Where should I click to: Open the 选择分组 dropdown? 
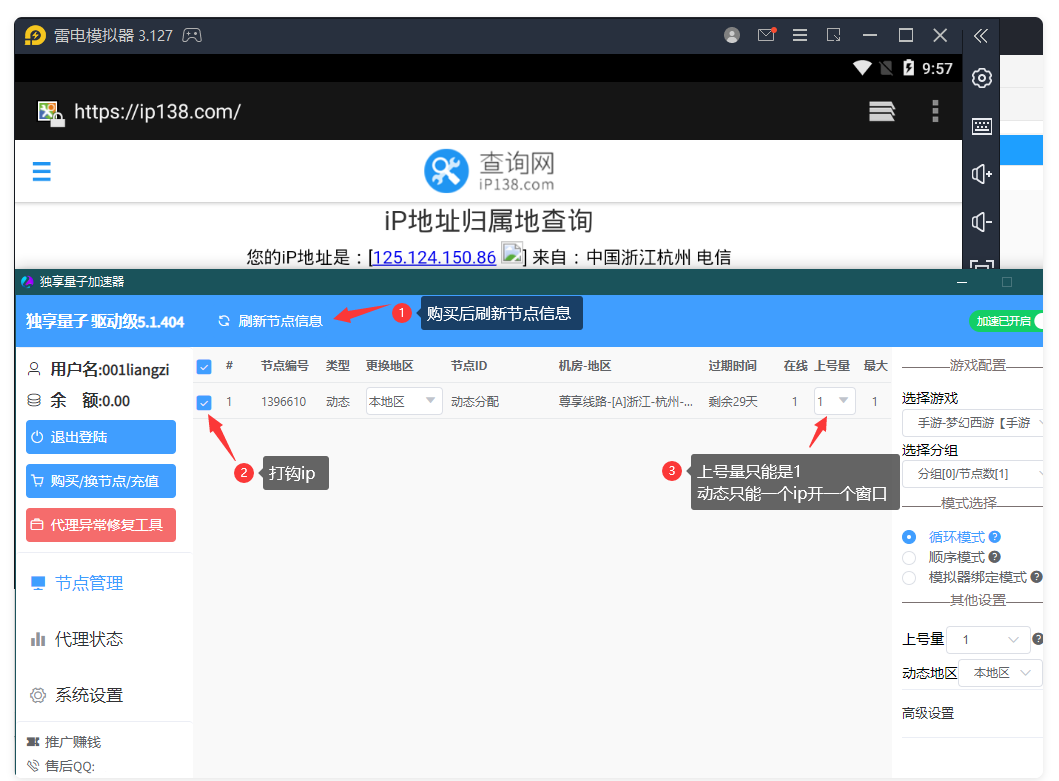tap(973, 474)
